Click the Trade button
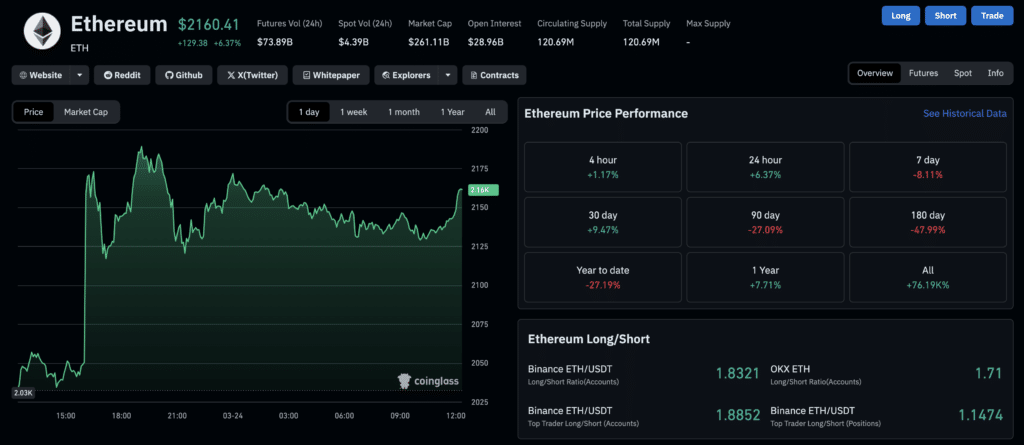 (x=992, y=16)
